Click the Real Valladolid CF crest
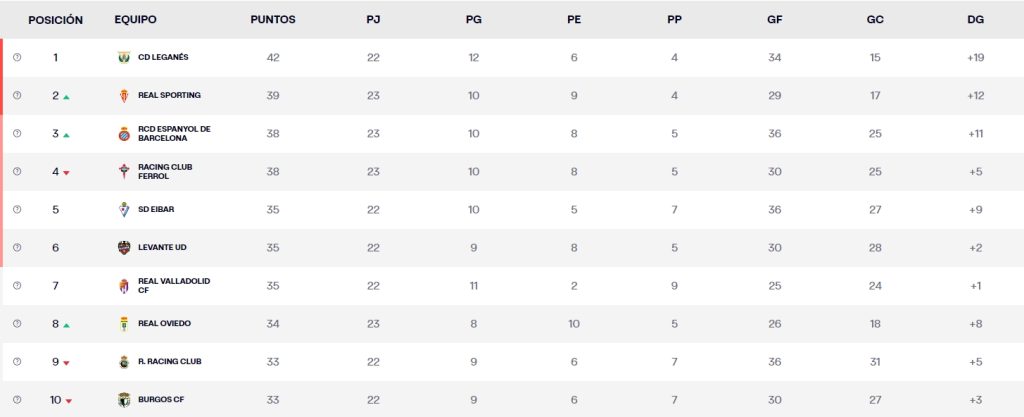Viewport: 1024px width, 417px height. [x=124, y=286]
